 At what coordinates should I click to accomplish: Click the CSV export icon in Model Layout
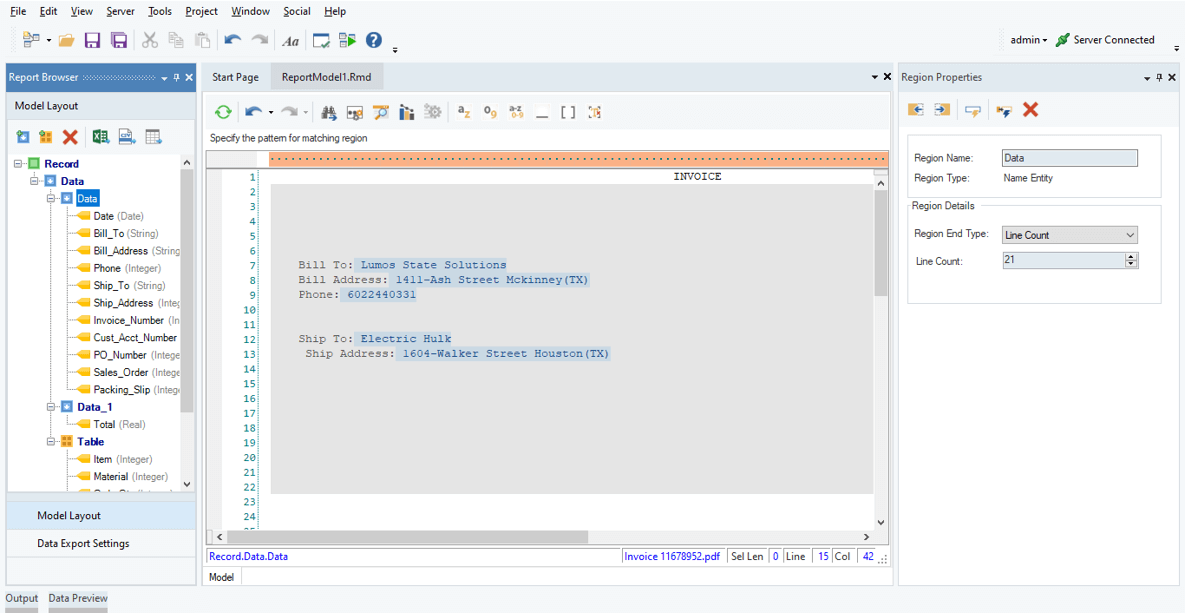click(x=127, y=137)
